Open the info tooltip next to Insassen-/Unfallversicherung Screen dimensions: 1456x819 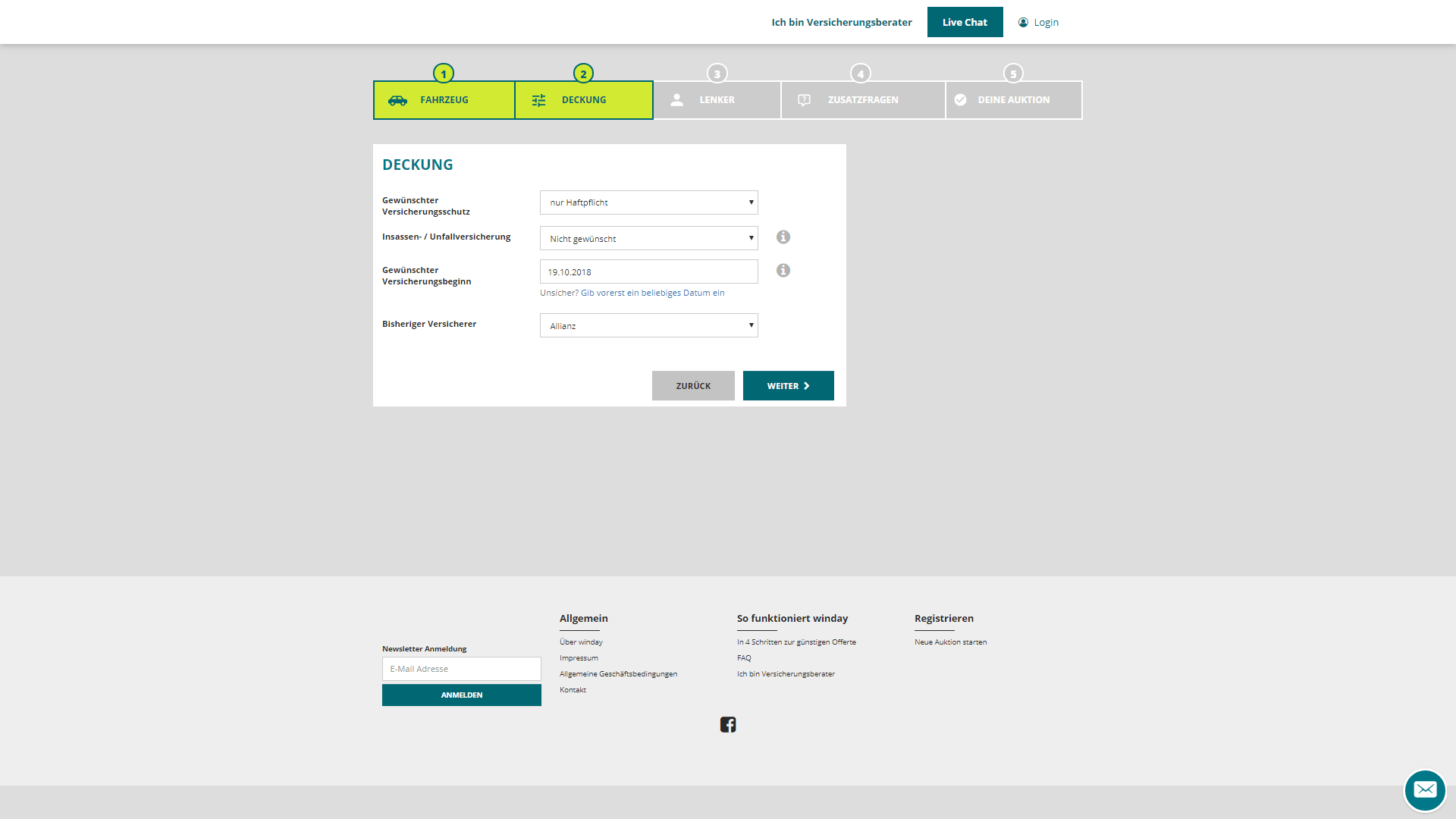pyautogui.click(x=783, y=237)
